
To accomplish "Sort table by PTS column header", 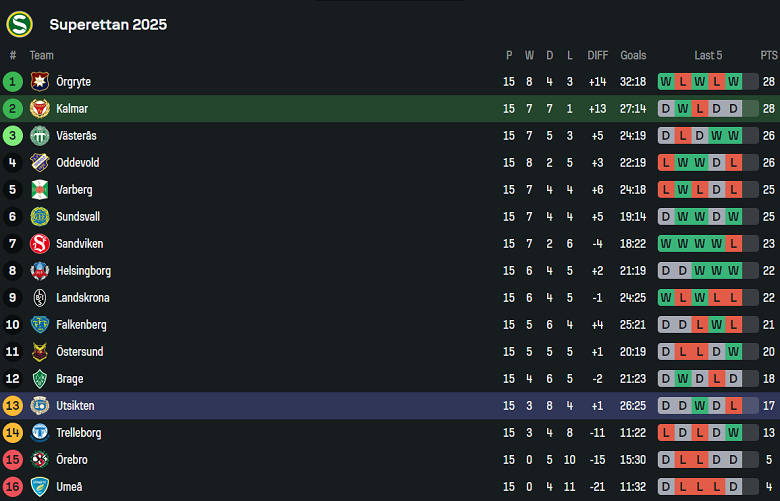I will tap(768, 56).
